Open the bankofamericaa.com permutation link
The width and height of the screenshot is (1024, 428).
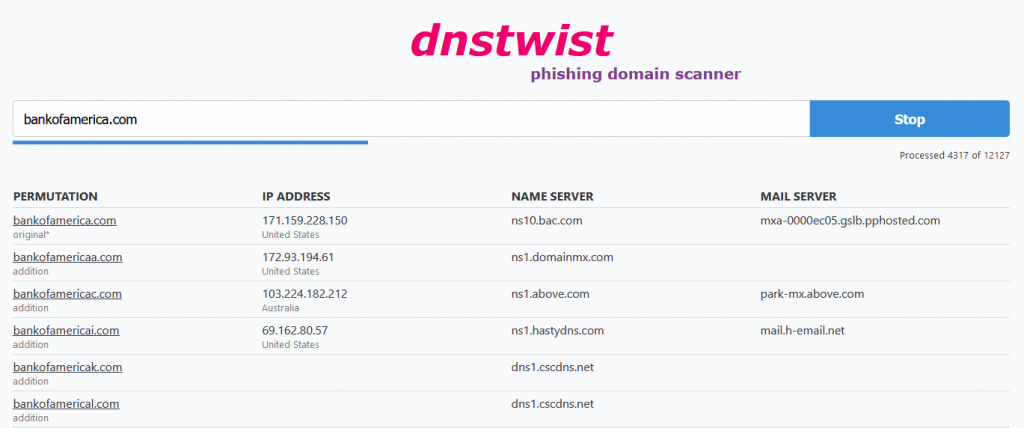[x=67, y=257]
